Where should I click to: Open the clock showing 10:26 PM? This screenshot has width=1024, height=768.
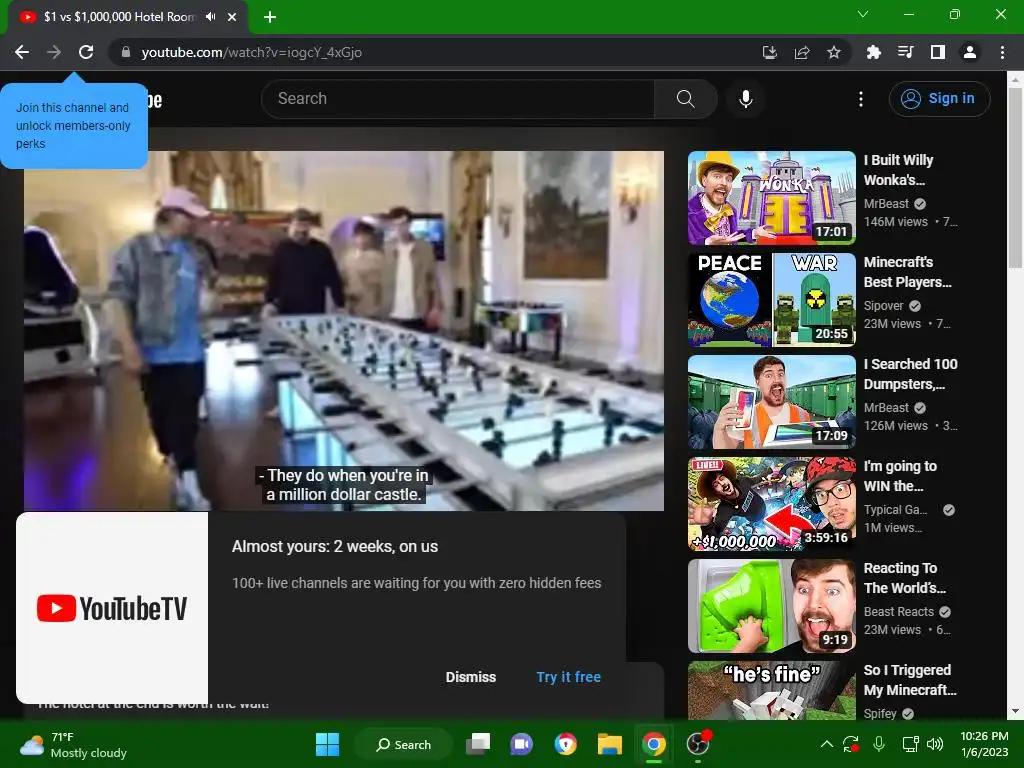click(984, 744)
